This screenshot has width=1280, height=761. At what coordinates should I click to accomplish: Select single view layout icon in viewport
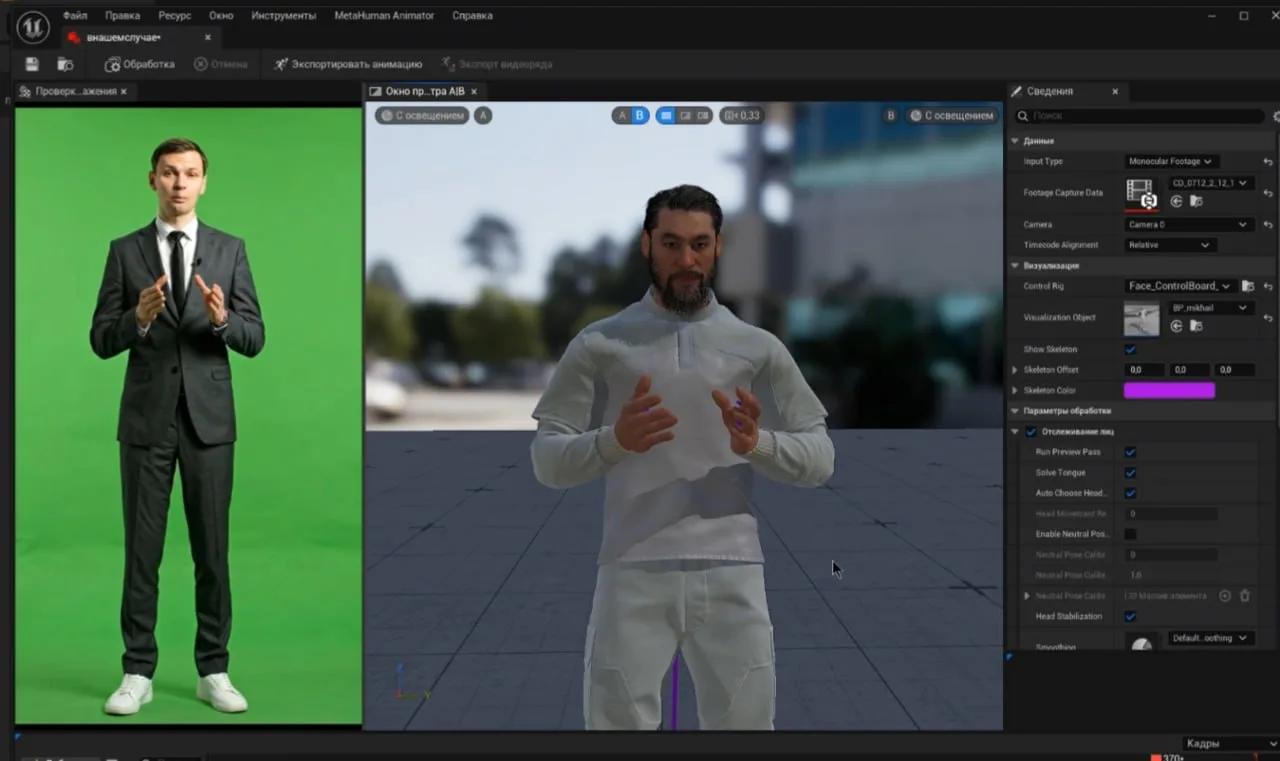(x=666, y=116)
